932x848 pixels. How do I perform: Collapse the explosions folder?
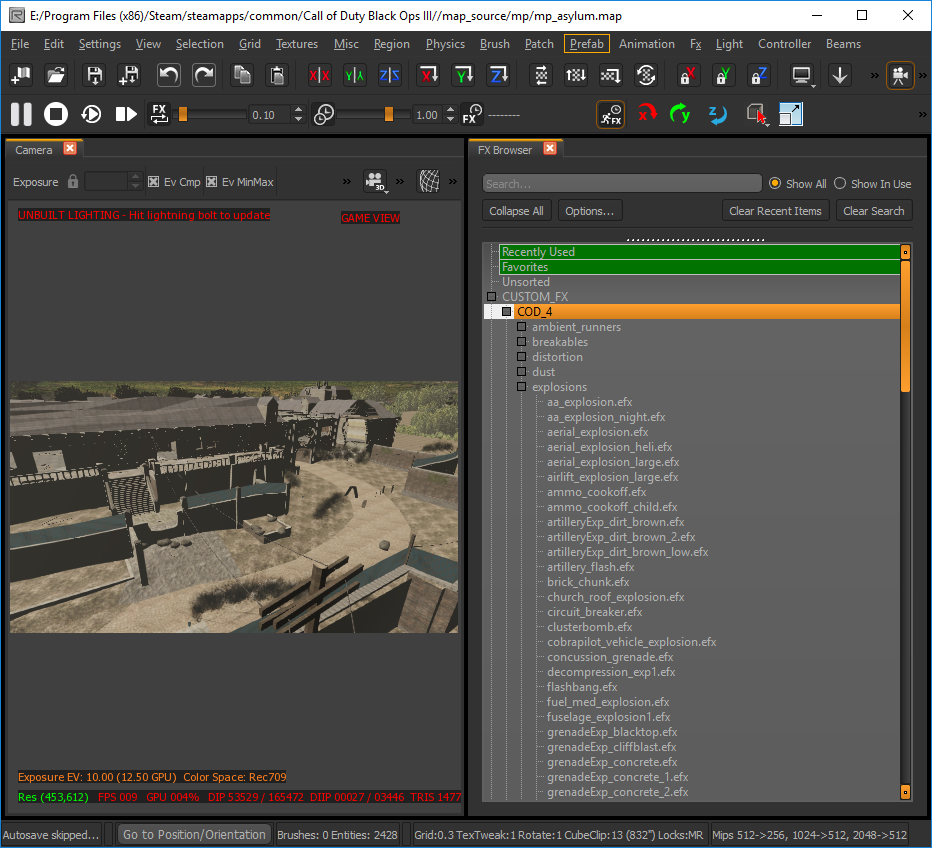tap(521, 387)
